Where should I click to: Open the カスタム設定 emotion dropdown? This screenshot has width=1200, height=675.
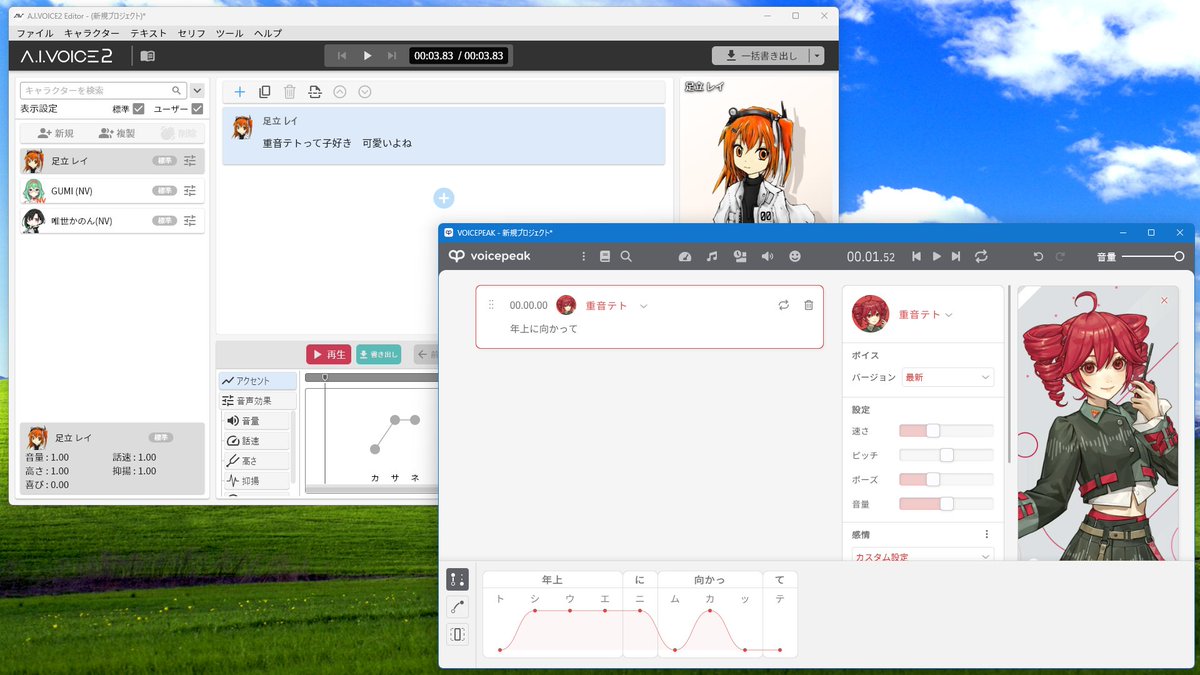[922, 556]
